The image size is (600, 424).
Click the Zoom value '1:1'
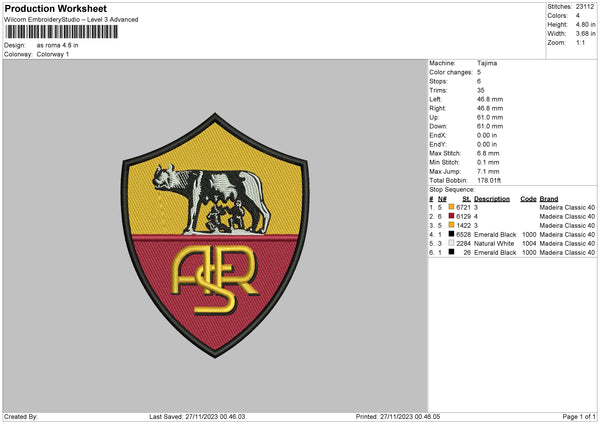tap(580, 43)
